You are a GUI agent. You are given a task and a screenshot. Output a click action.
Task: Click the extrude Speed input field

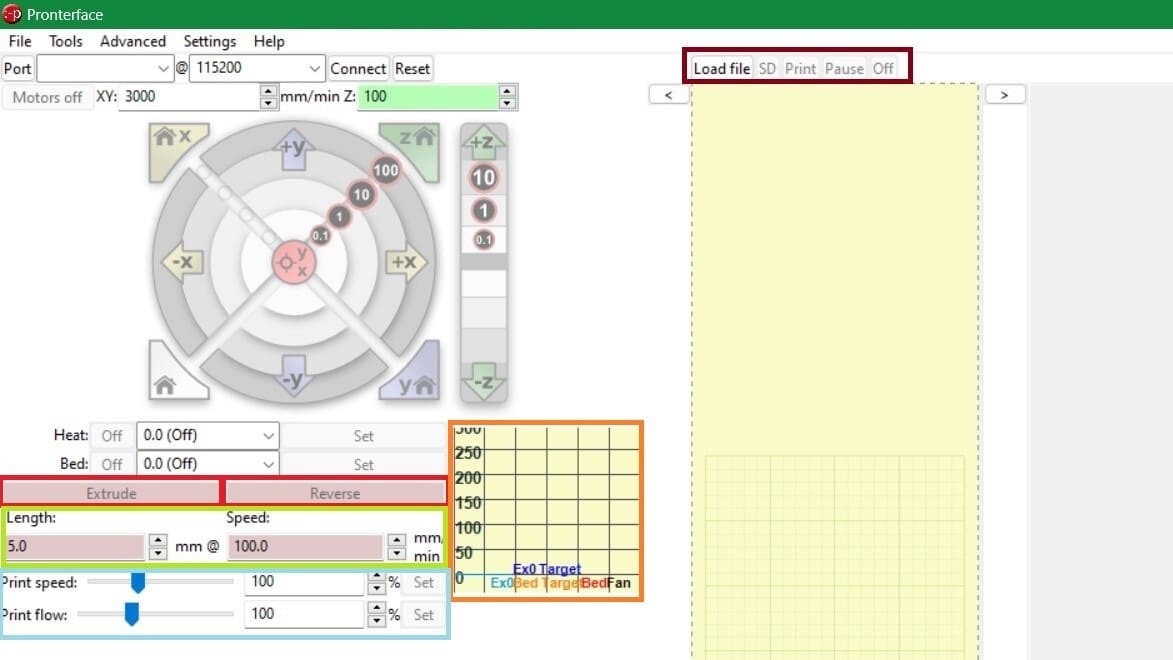(305, 546)
